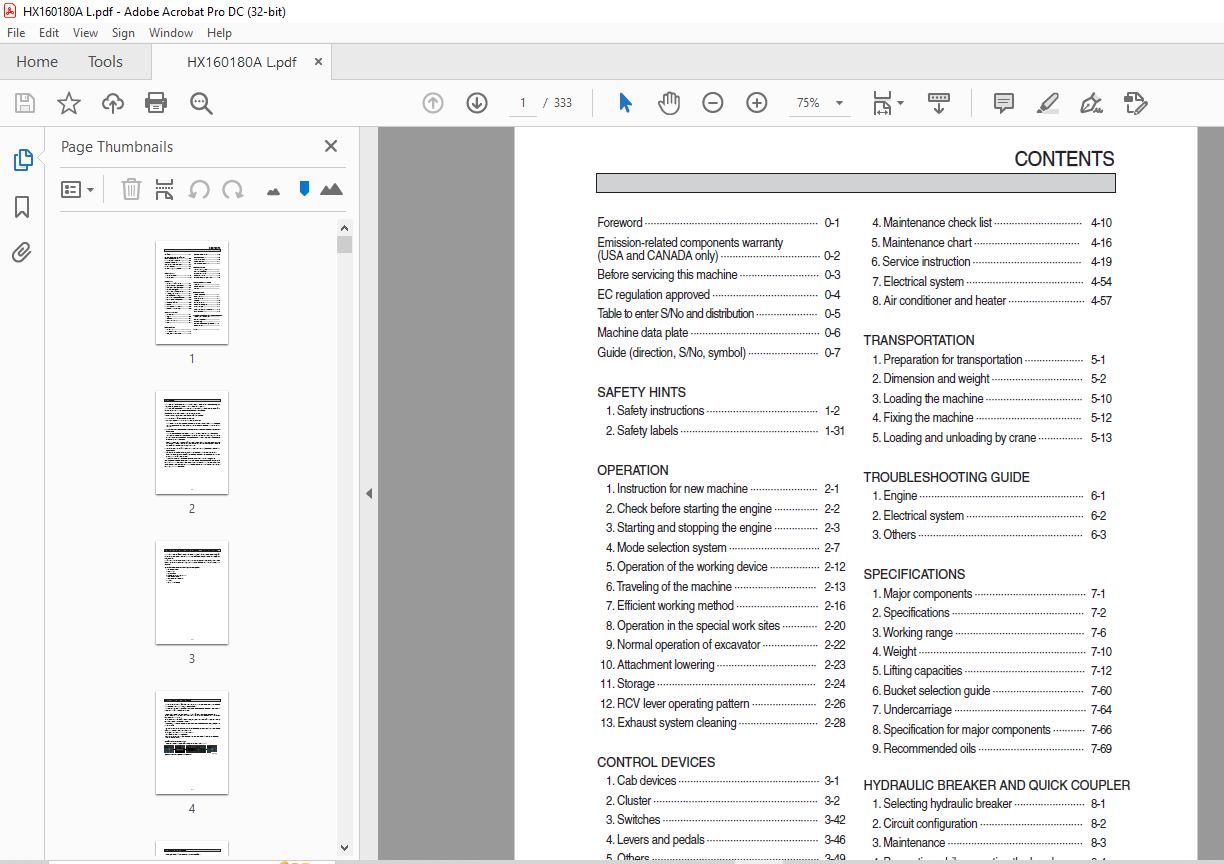Open the Help menu
Viewport: 1224px width, 864px height.
coord(219,33)
